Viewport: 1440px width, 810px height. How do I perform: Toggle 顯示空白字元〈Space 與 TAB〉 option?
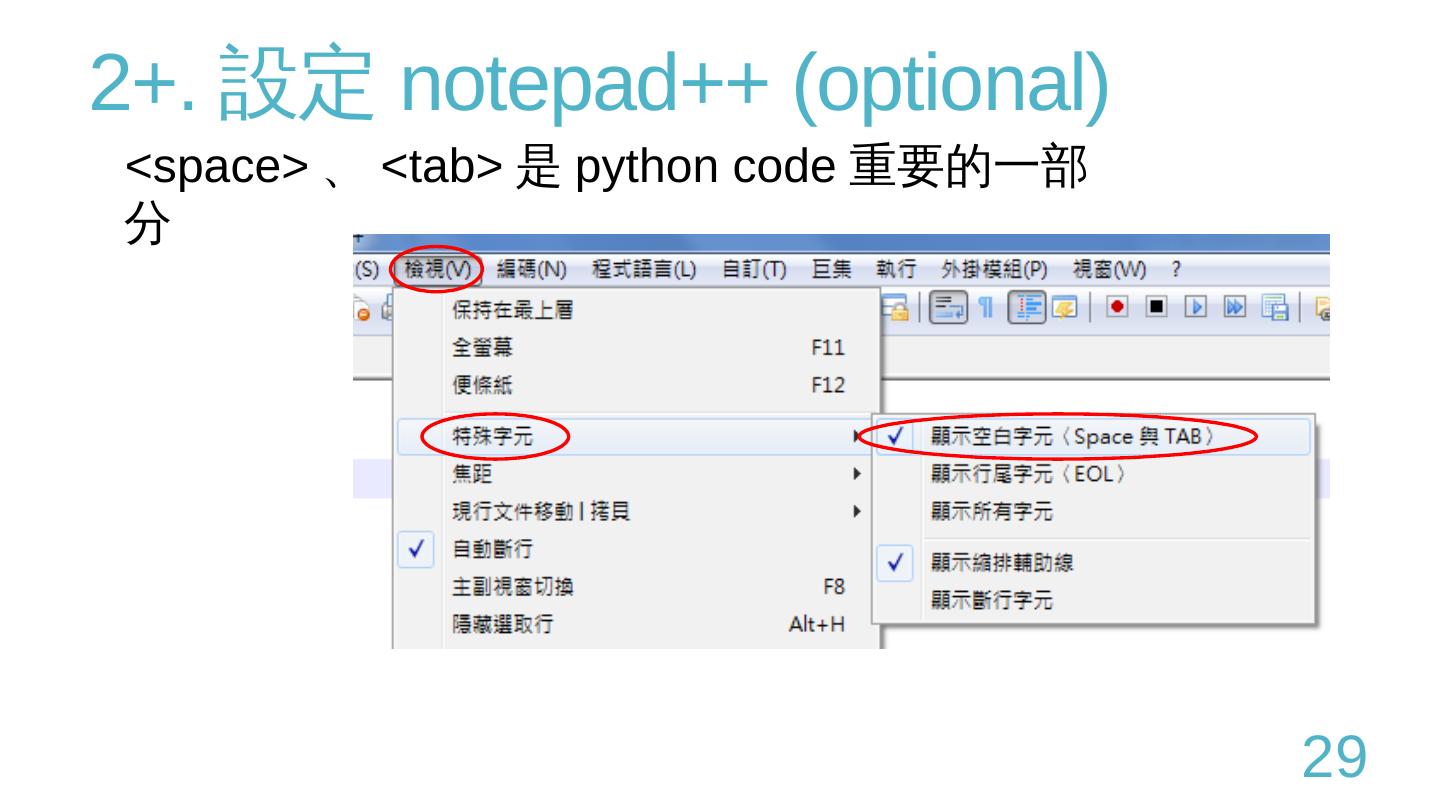point(1092,437)
